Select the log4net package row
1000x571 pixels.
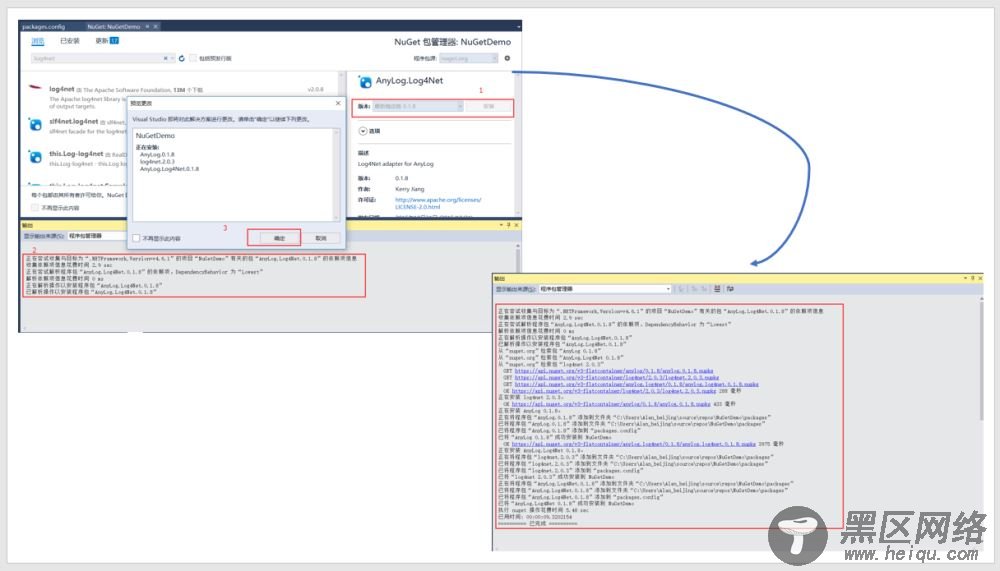182,97
